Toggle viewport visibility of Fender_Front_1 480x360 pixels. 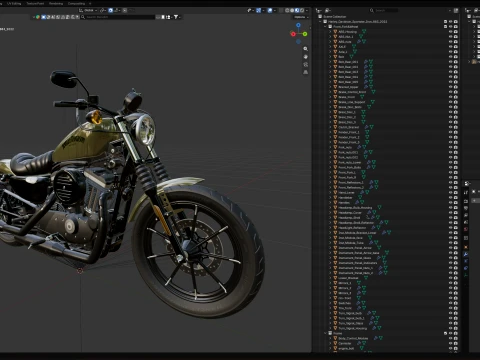[x=451, y=132]
